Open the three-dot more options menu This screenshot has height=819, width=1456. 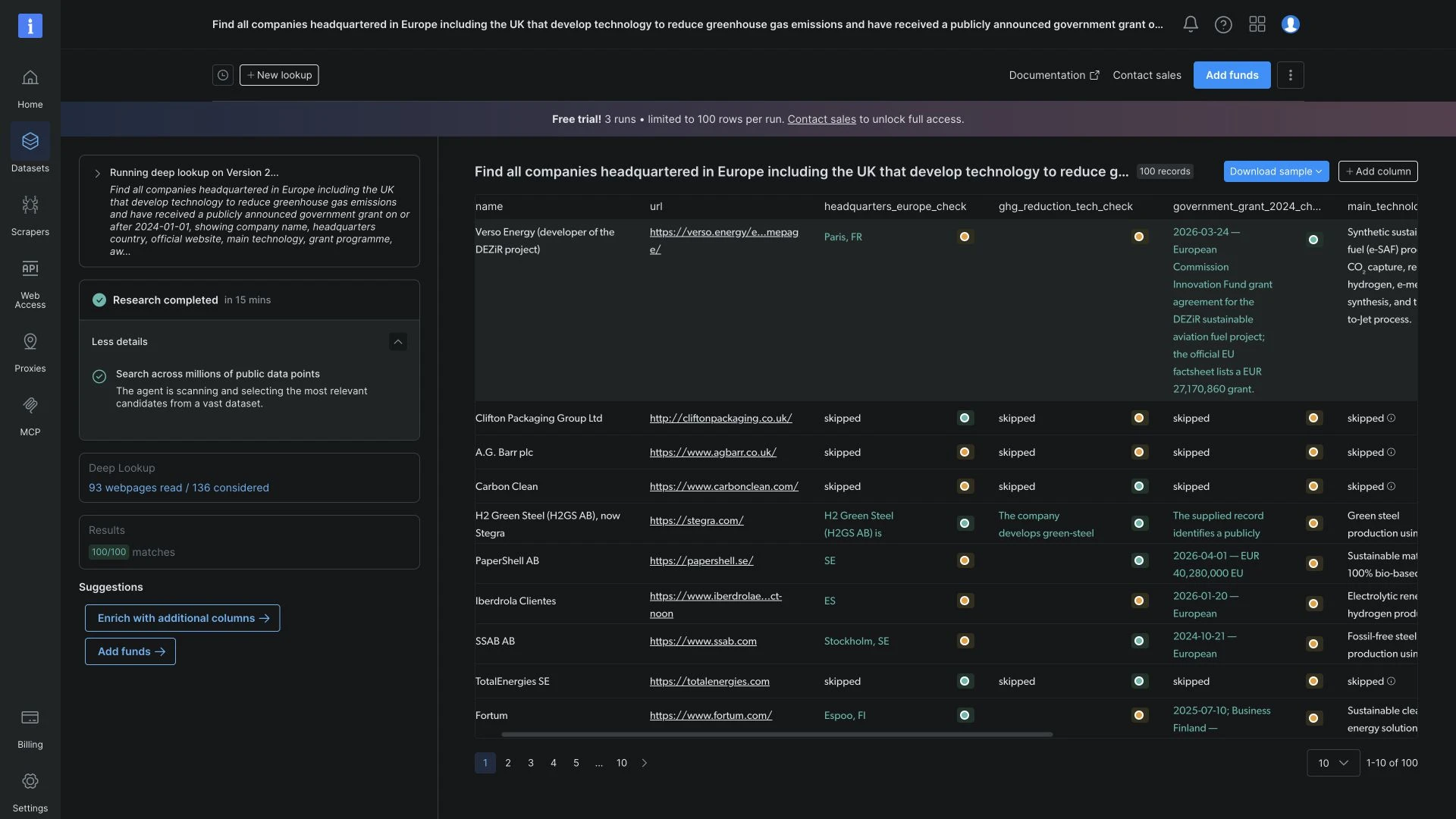point(1291,75)
